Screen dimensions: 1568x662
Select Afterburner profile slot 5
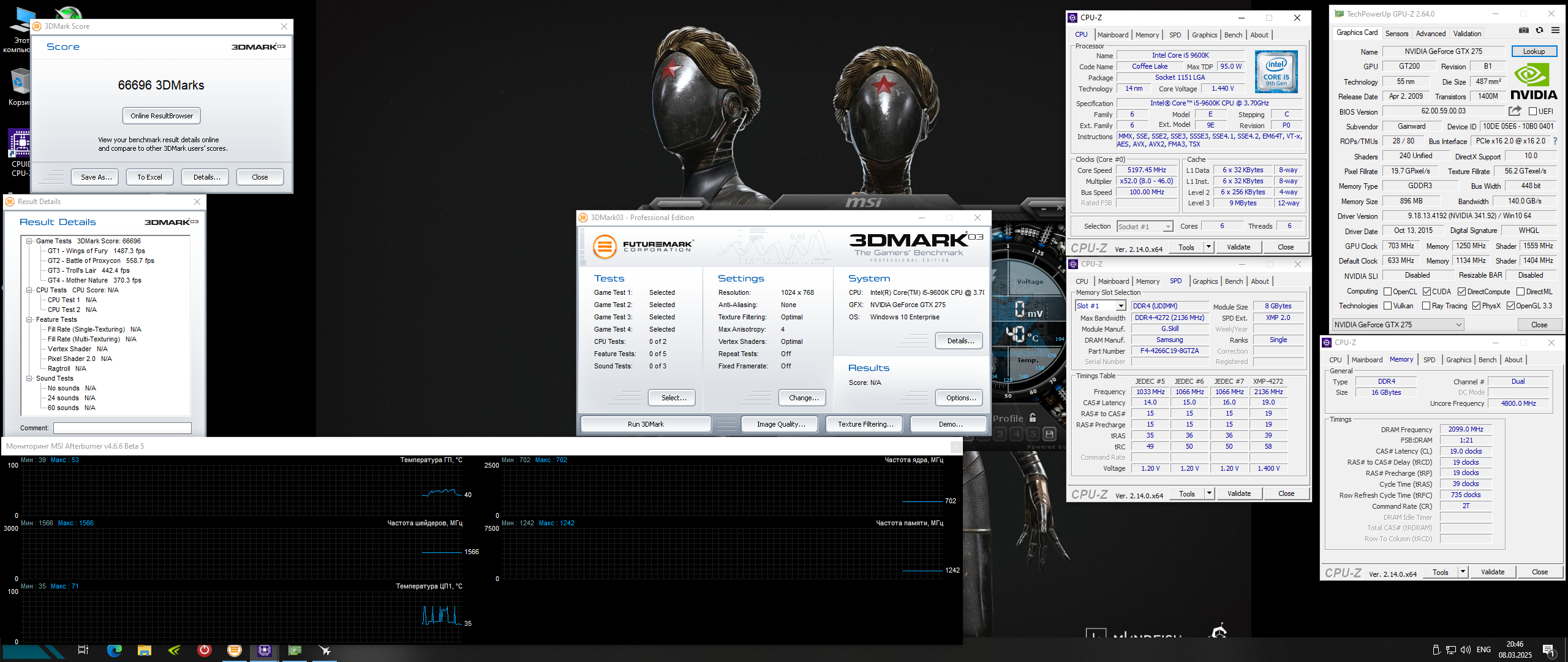pyautogui.click(x=1033, y=434)
